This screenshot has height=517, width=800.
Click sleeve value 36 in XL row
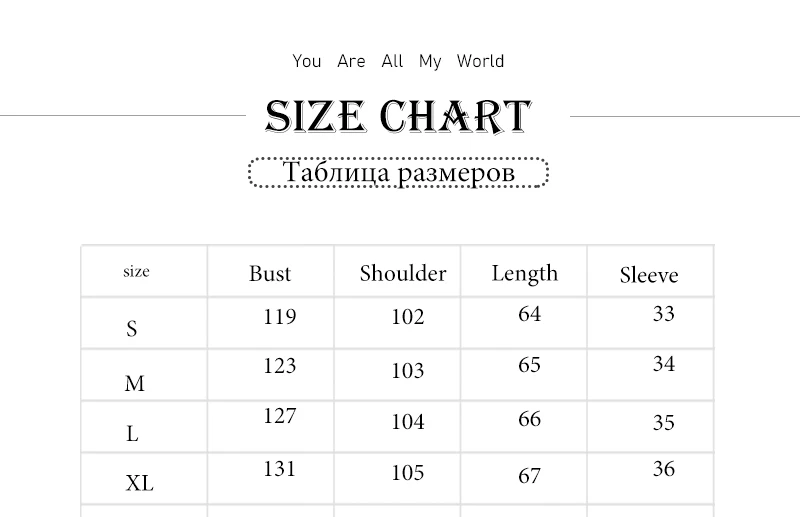pos(664,469)
